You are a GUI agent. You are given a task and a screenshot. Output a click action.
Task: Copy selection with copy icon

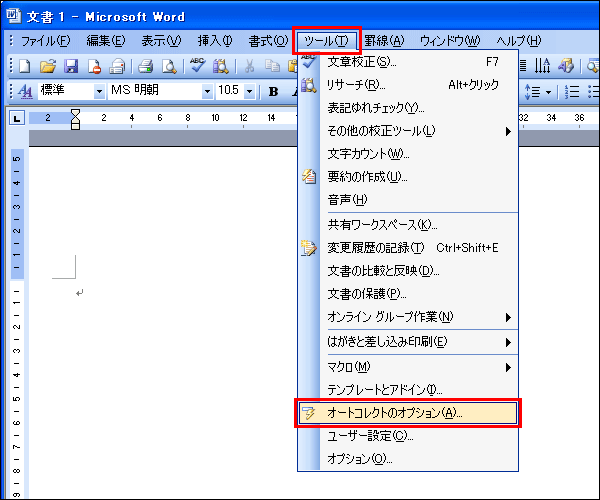click(272, 66)
